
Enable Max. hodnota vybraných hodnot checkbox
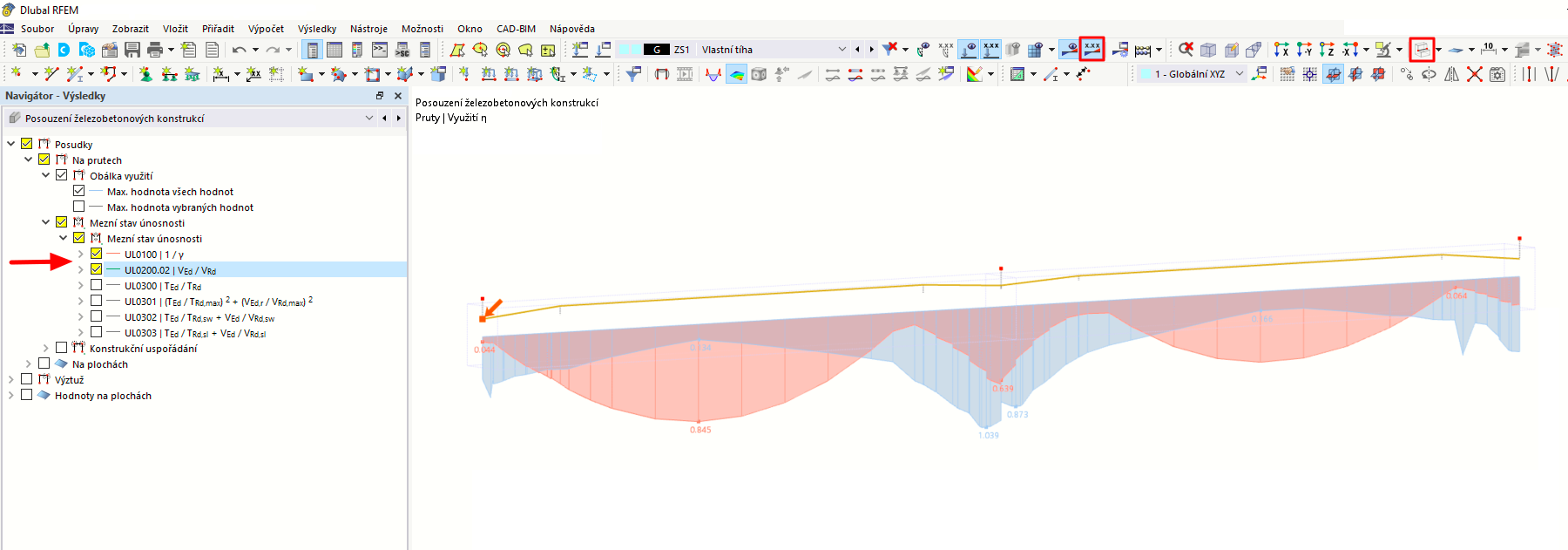pyautogui.click(x=79, y=207)
